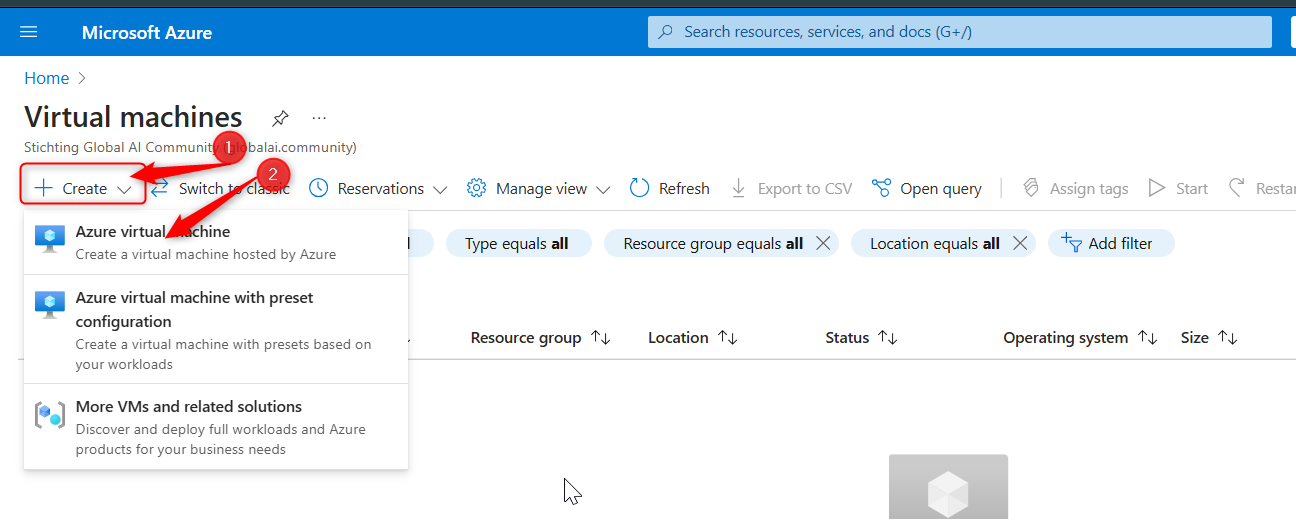Click the Azure virtual machine monitor icon
Image resolution: width=1296 pixels, height=531 pixels.
(x=50, y=240)
